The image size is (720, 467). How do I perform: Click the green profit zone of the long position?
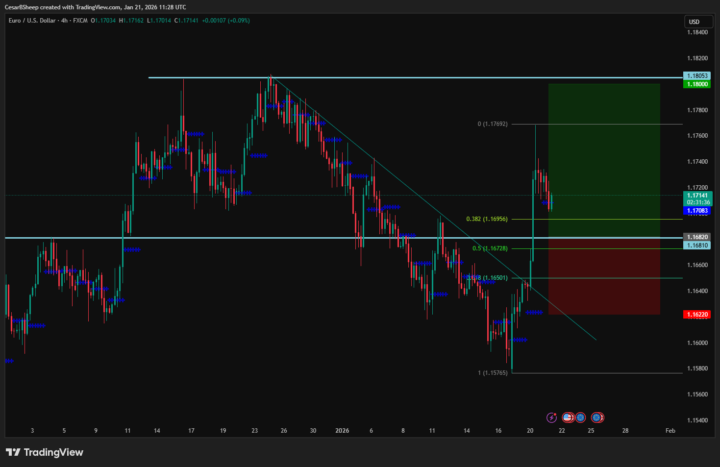604,161
